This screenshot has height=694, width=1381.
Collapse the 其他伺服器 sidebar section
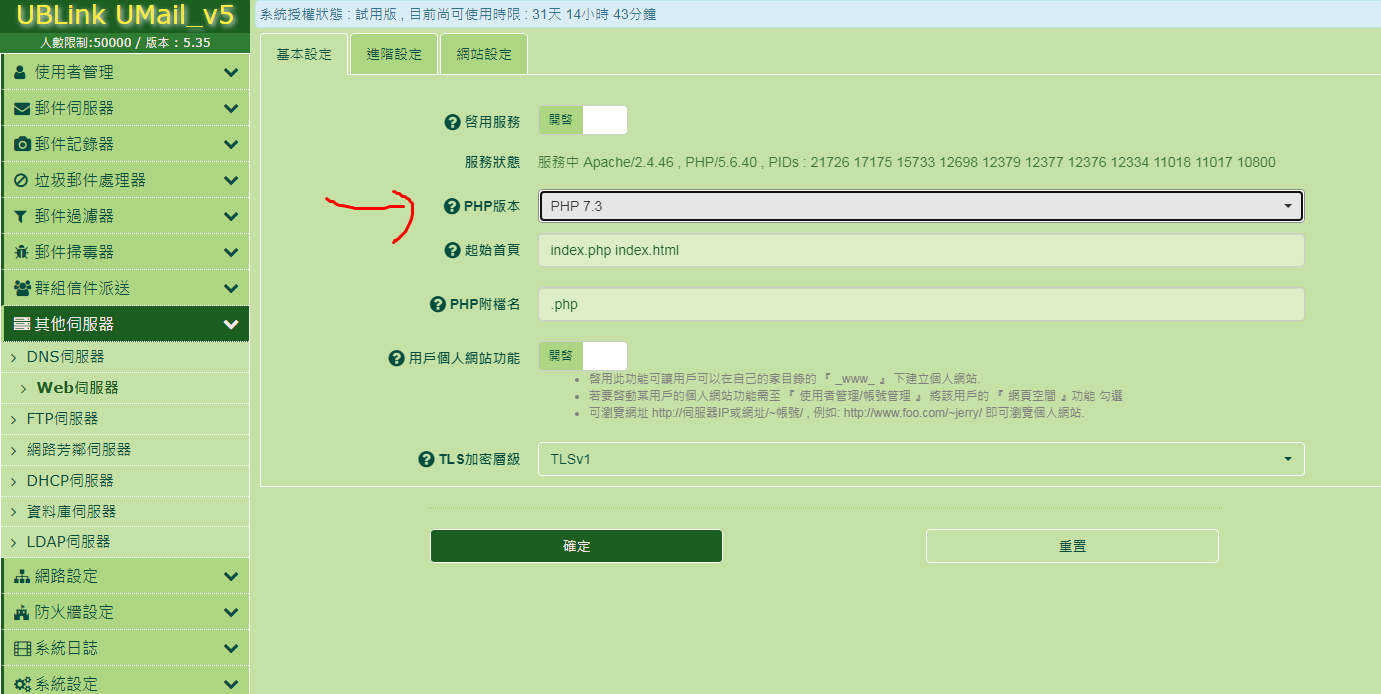[x=125, y=324]
